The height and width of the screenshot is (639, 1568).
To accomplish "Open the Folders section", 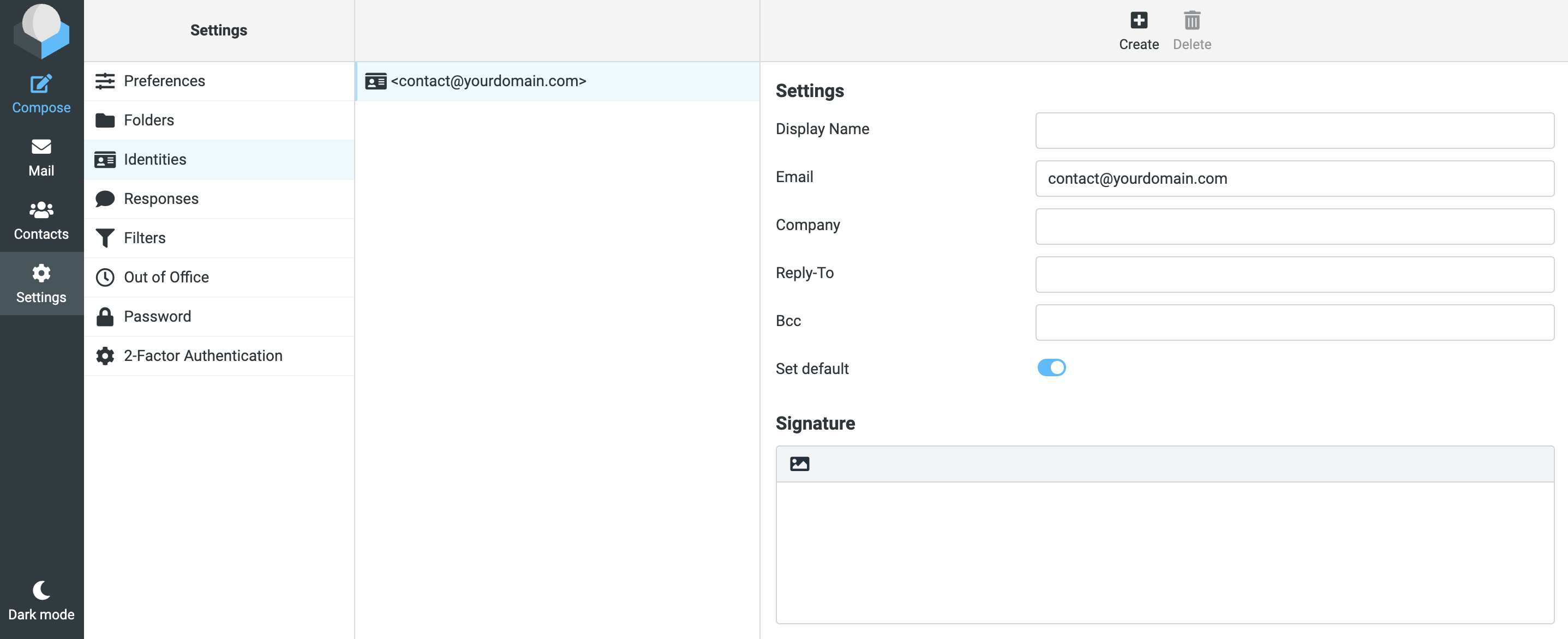I will coord(148,120).
